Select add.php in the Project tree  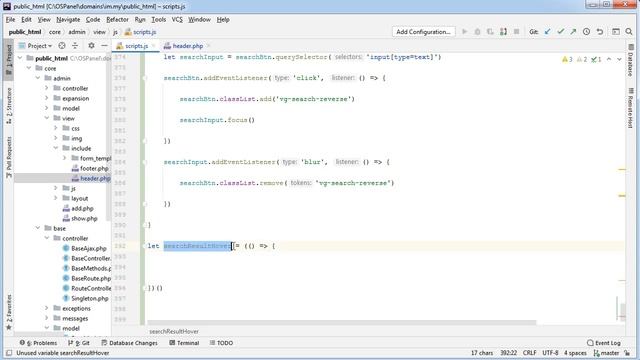(82, 209)
